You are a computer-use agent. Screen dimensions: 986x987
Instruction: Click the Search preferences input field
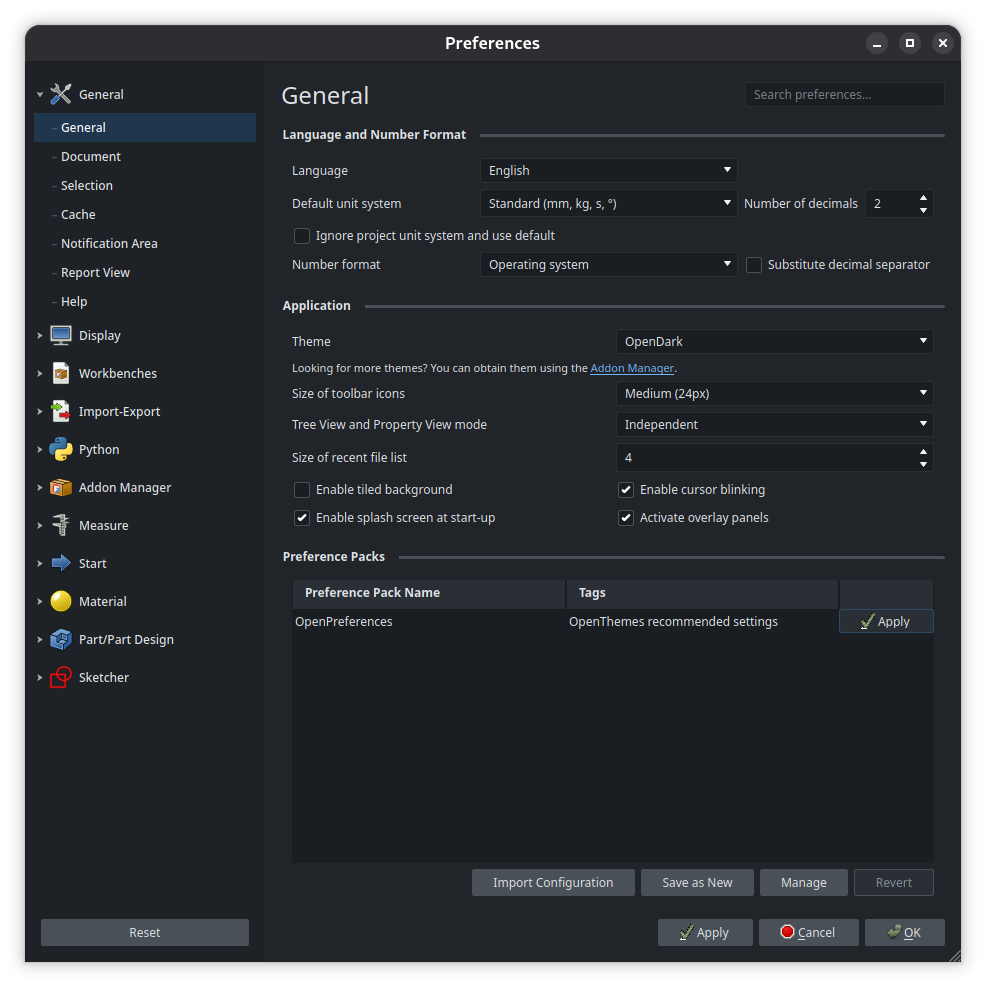[x=844, y=95]
